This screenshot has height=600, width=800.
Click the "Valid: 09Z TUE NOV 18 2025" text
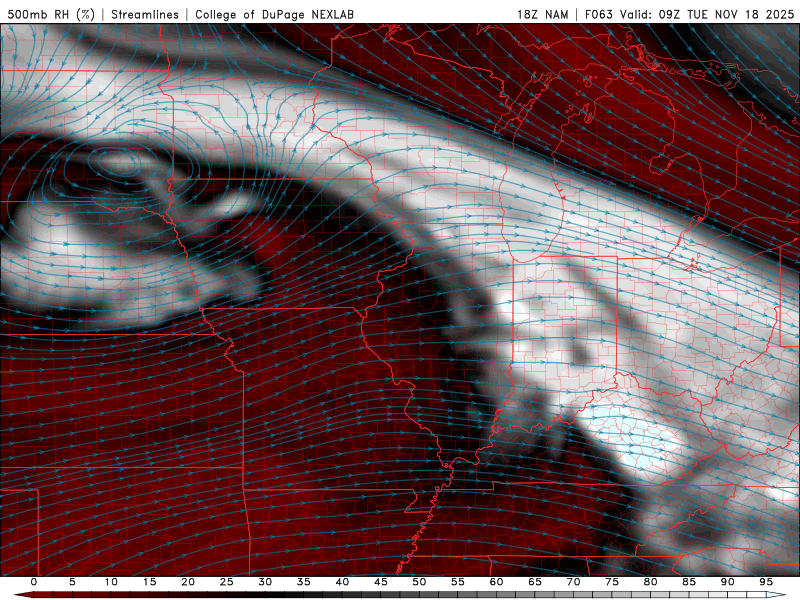707,14
